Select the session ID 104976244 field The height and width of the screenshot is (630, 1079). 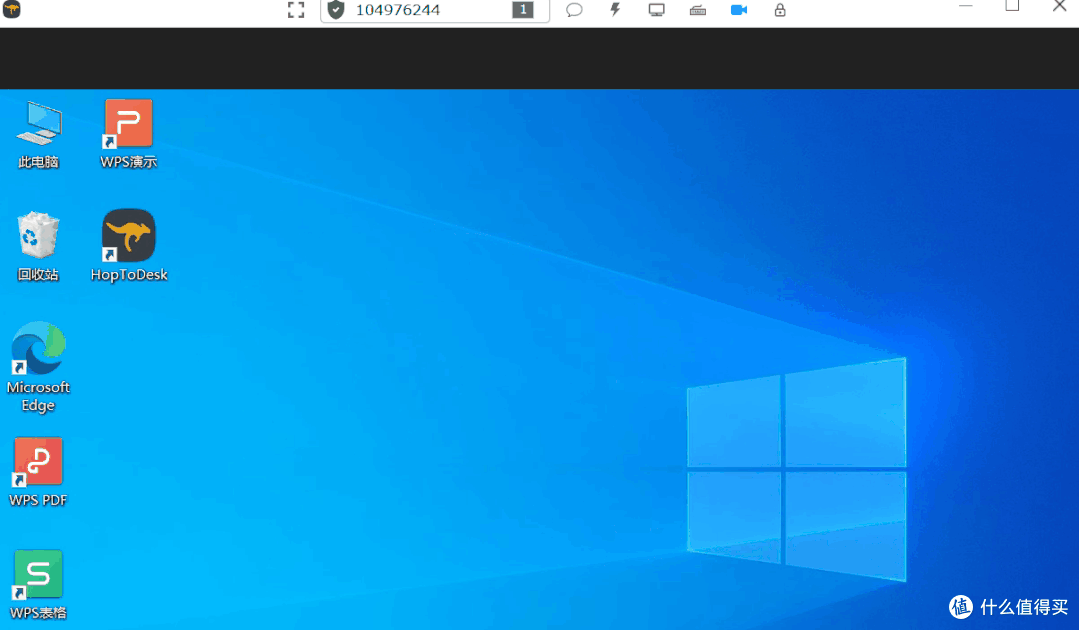pos(435,10)
